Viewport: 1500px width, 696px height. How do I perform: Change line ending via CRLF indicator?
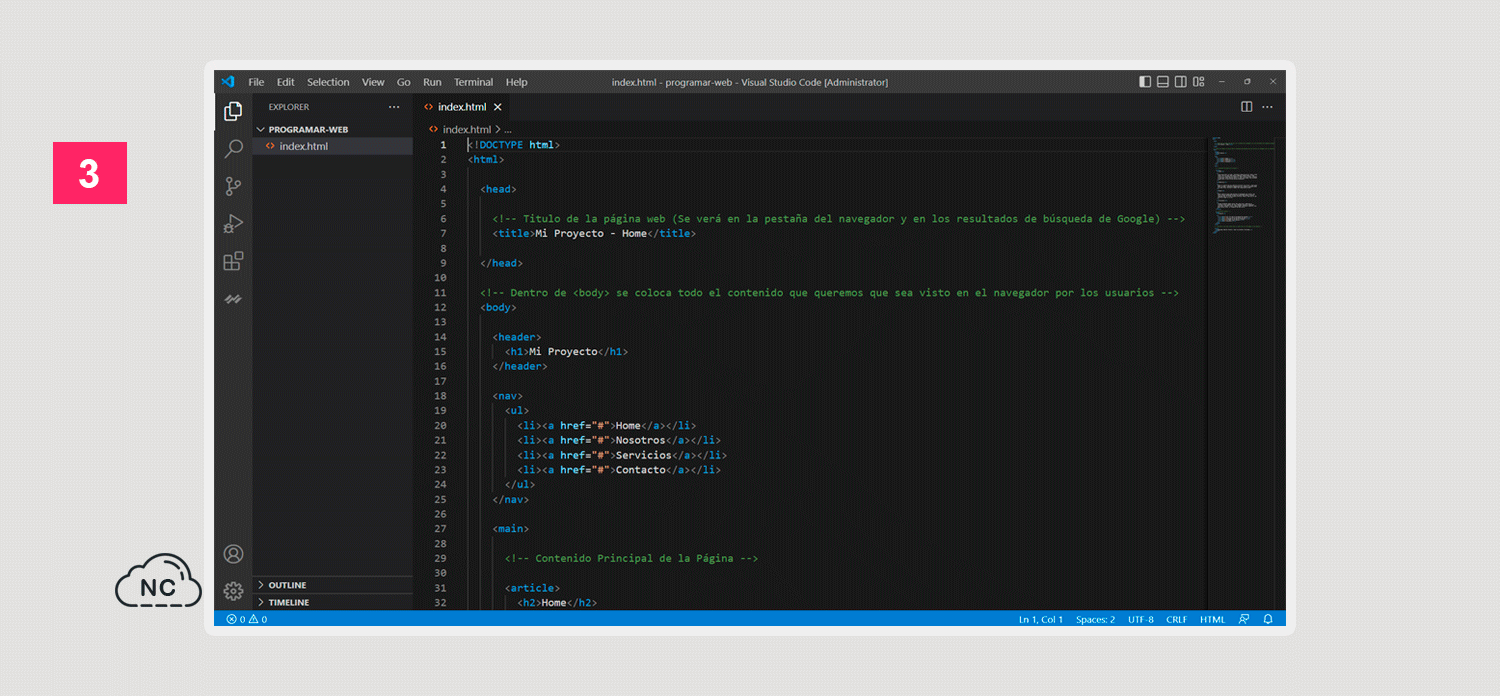1177,619
